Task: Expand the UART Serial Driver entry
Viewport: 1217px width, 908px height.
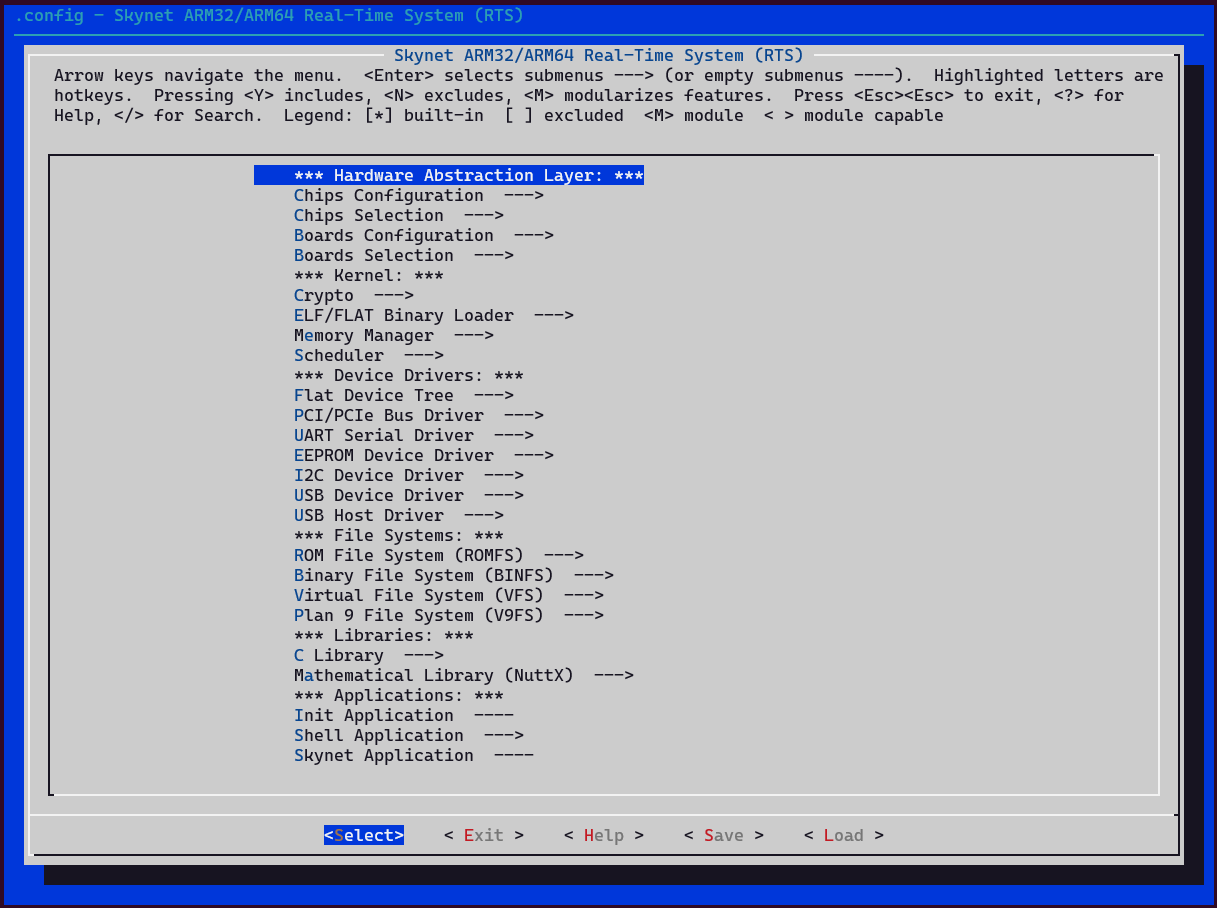Action: pyautogui.click(x=413, y=435)
